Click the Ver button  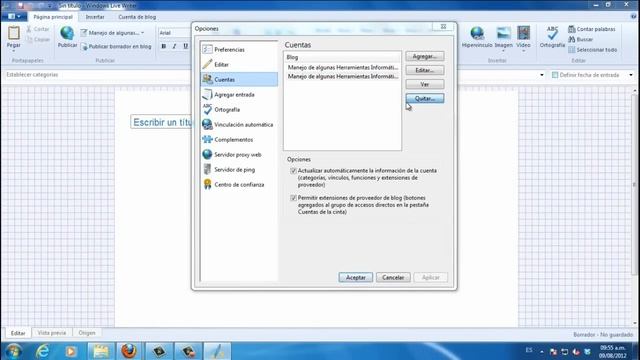(x=424, y=84)
